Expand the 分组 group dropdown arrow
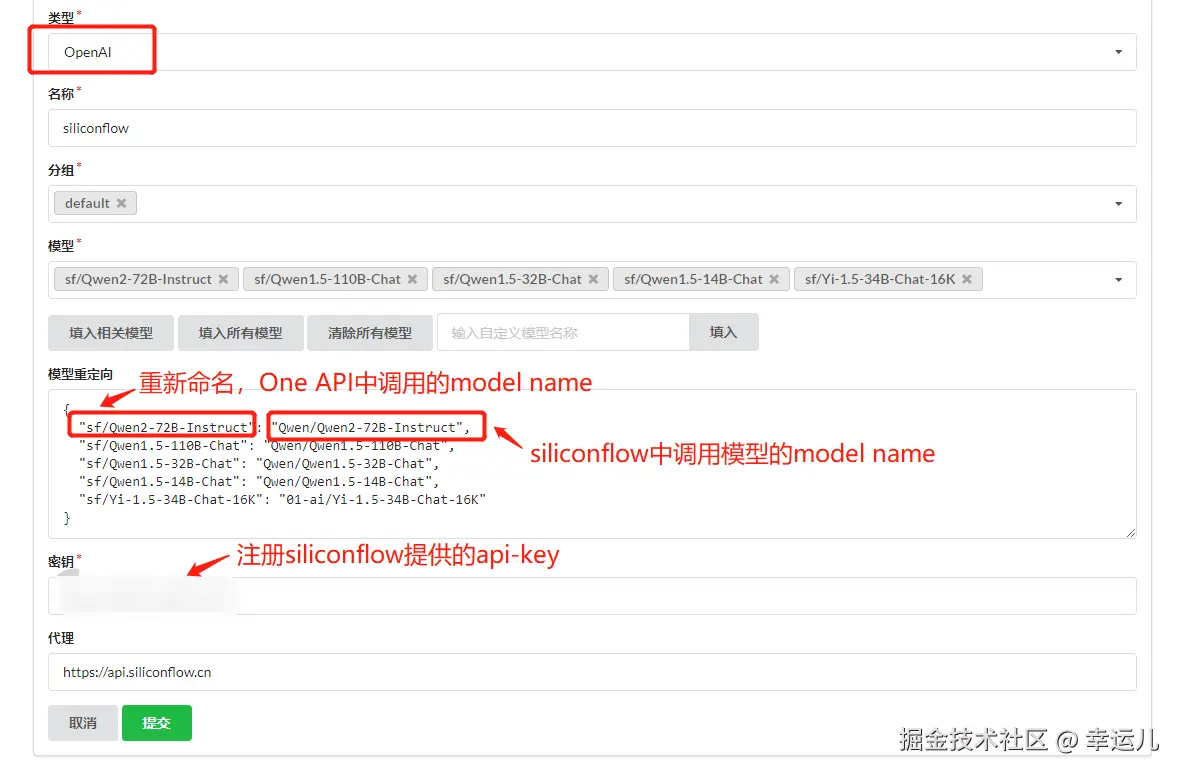The image size is (1182, 776). click(1119, 204)
